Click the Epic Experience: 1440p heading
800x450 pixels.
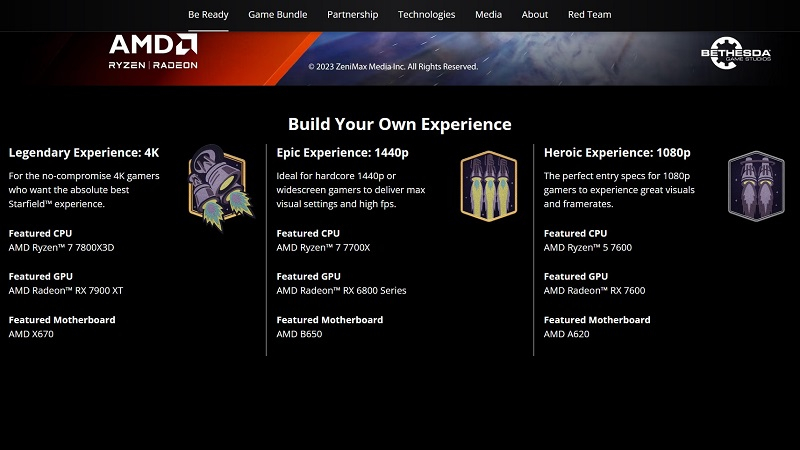click(342, 153)
